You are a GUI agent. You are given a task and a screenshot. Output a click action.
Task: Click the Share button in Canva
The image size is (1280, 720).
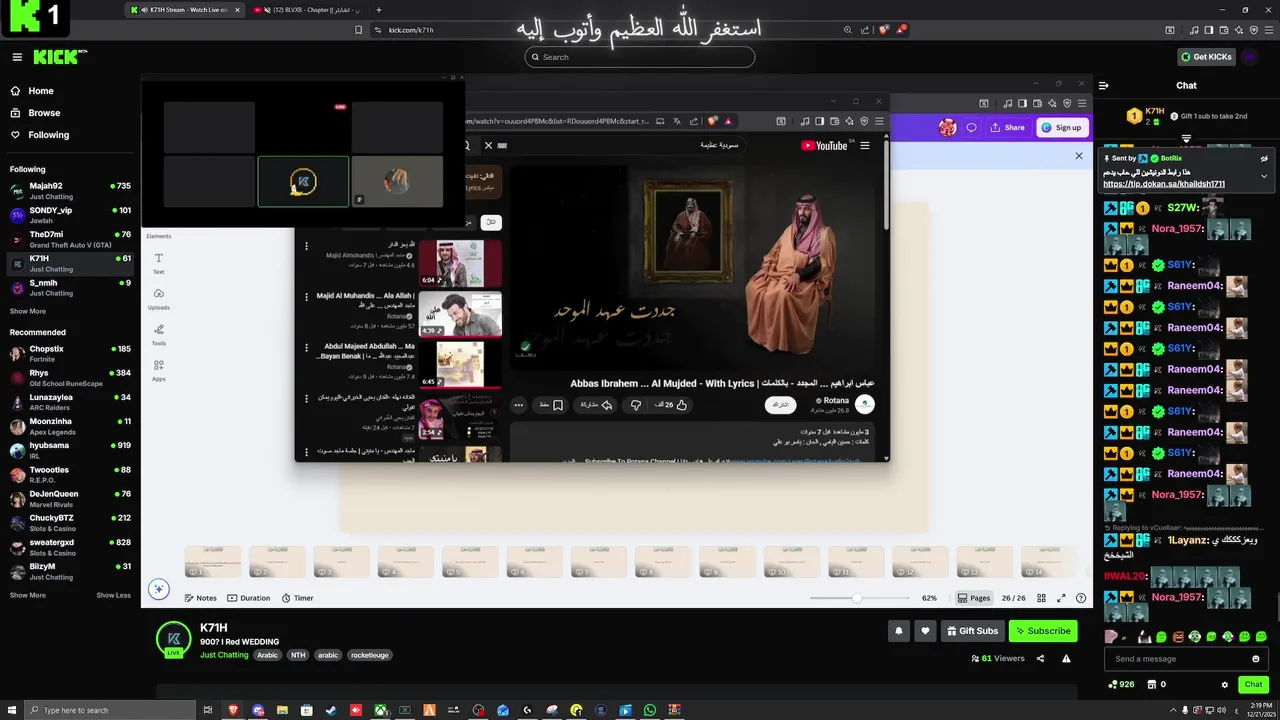1007,127
